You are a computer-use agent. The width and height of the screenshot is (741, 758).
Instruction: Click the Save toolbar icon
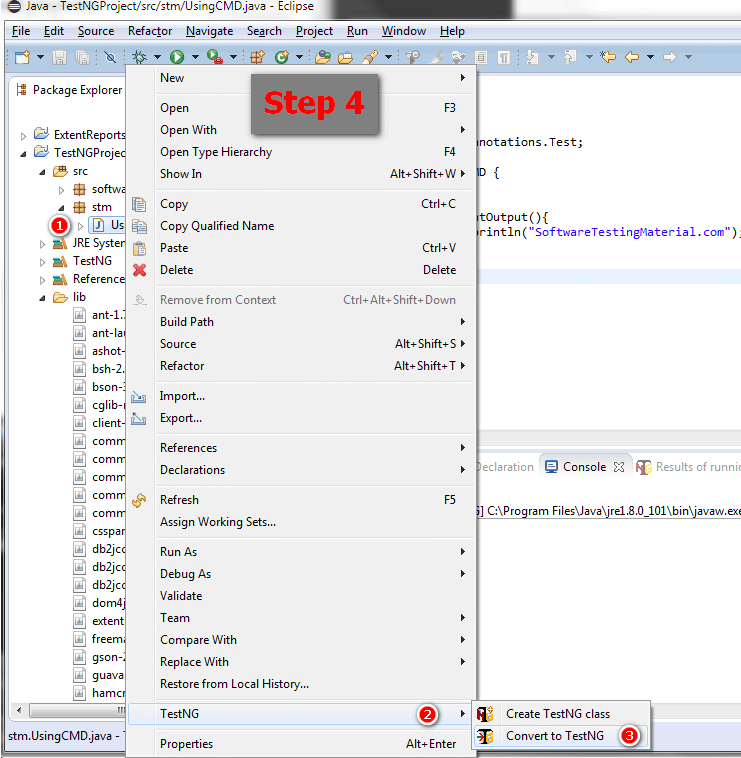tap(59, 58)
